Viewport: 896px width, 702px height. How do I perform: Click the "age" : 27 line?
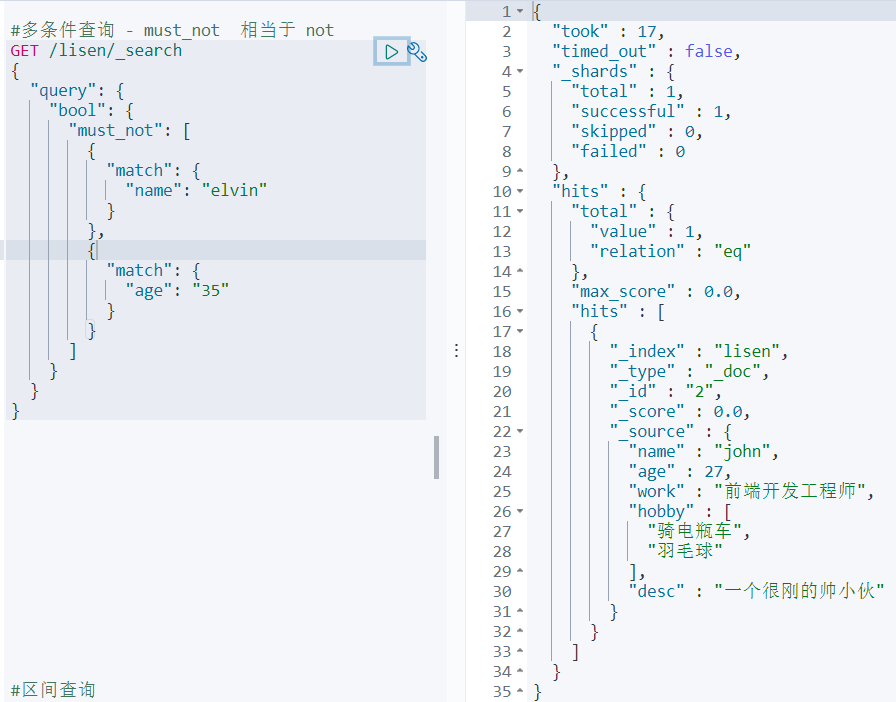(x=679, y=472)
